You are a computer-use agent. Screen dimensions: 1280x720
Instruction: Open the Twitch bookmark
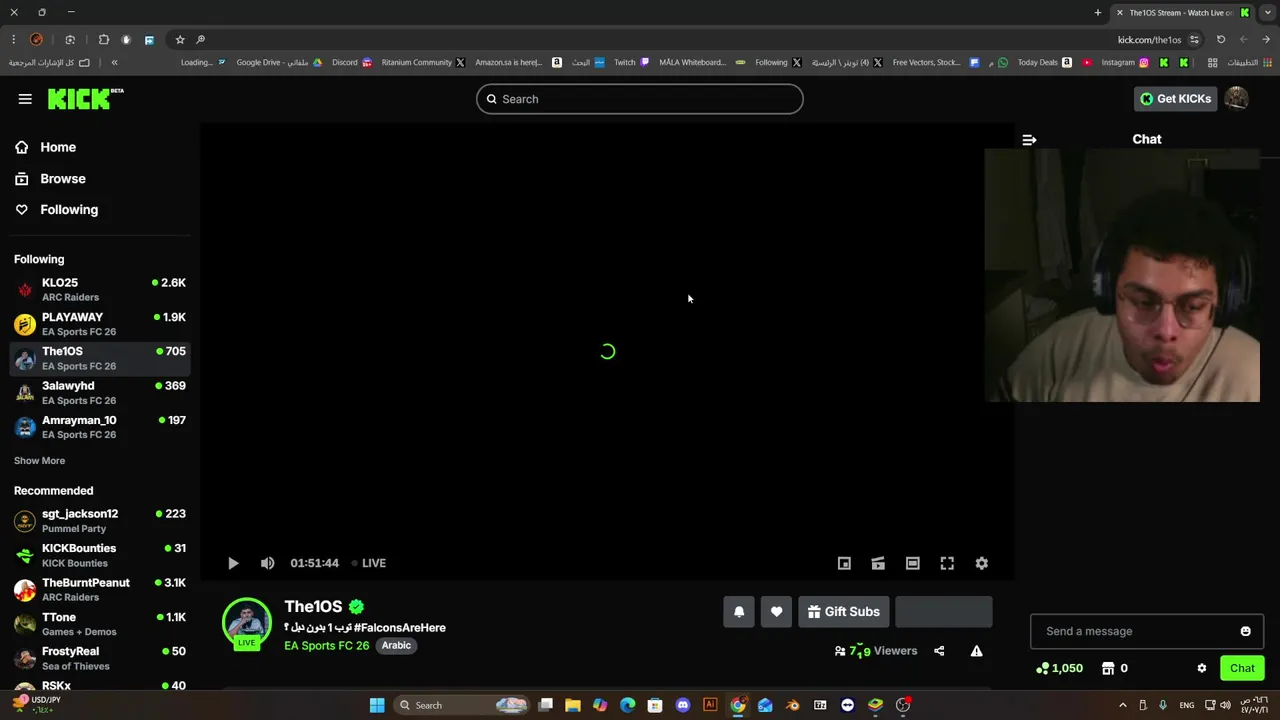pyautogui.click(x=631, y=62)
